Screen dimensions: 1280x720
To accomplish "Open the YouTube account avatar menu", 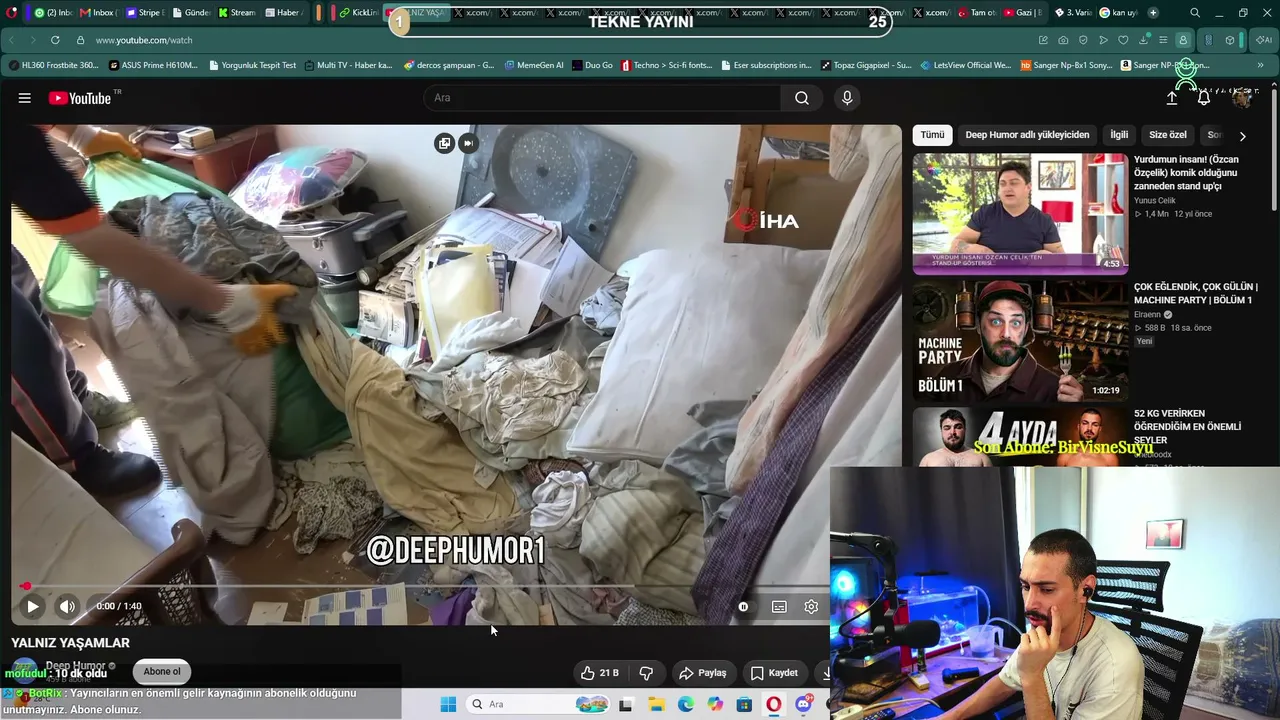I will 1242,98.
